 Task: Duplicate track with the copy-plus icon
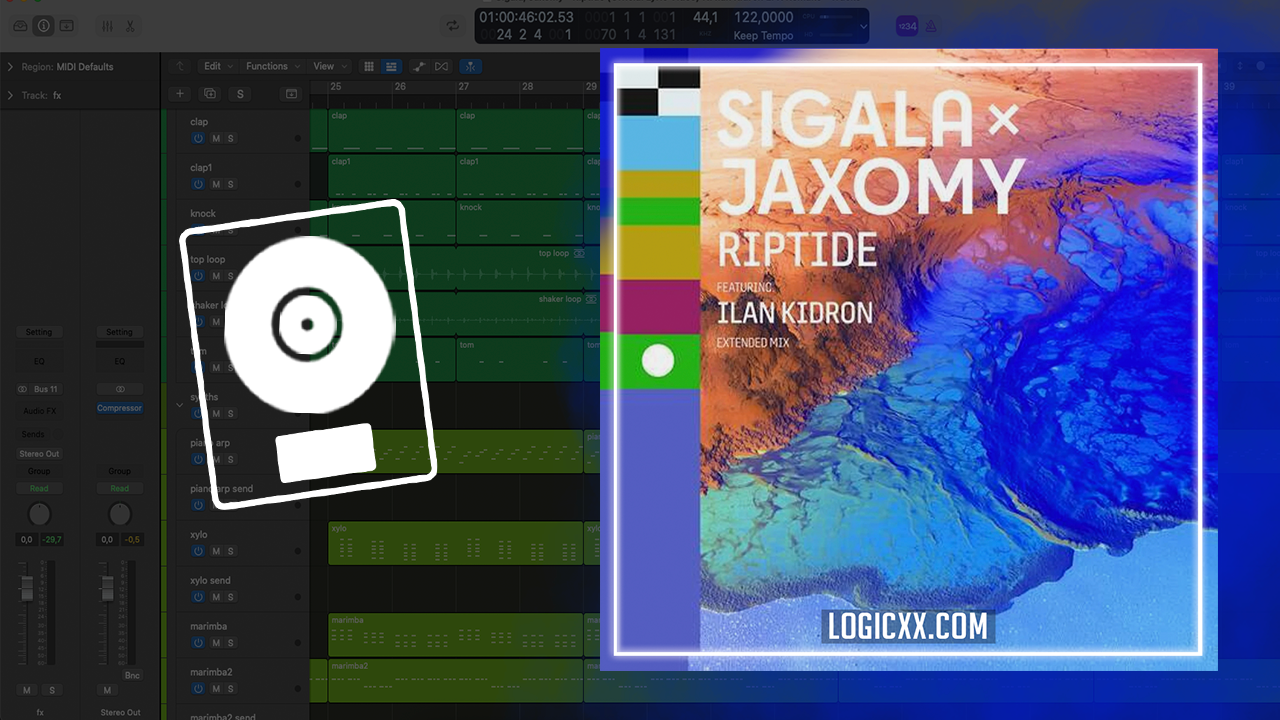coord(210,93)
